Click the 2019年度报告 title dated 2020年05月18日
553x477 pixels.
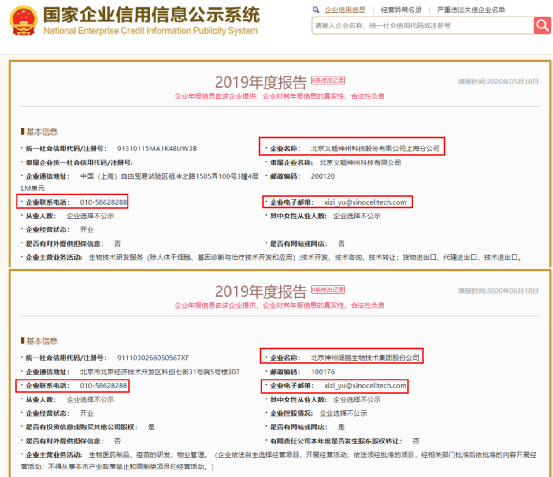tap(261, 82)
